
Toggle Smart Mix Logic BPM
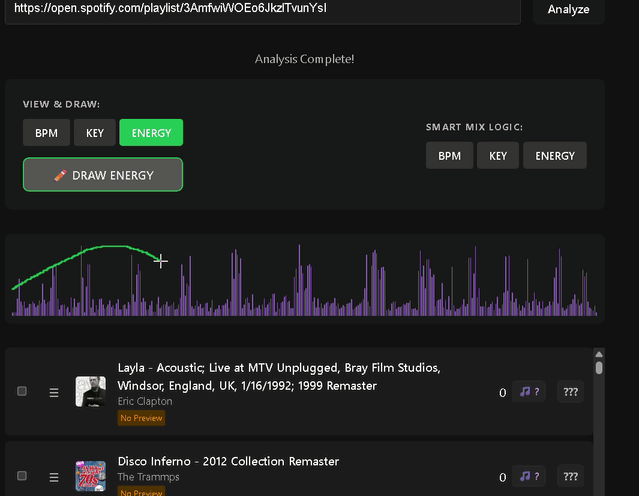coord(449,156)
